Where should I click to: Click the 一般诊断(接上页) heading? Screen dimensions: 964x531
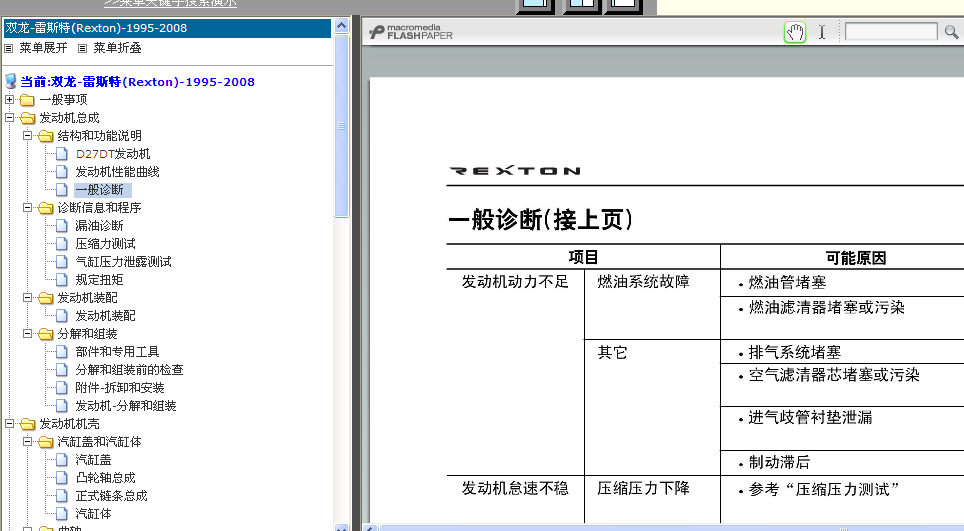[x=541, y=219]
